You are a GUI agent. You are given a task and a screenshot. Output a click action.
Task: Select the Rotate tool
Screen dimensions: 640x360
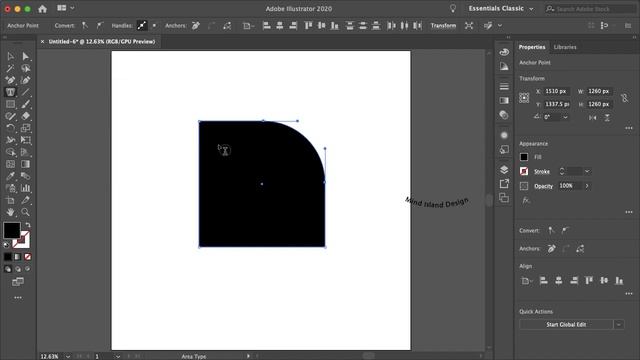[x=10, y=128]
